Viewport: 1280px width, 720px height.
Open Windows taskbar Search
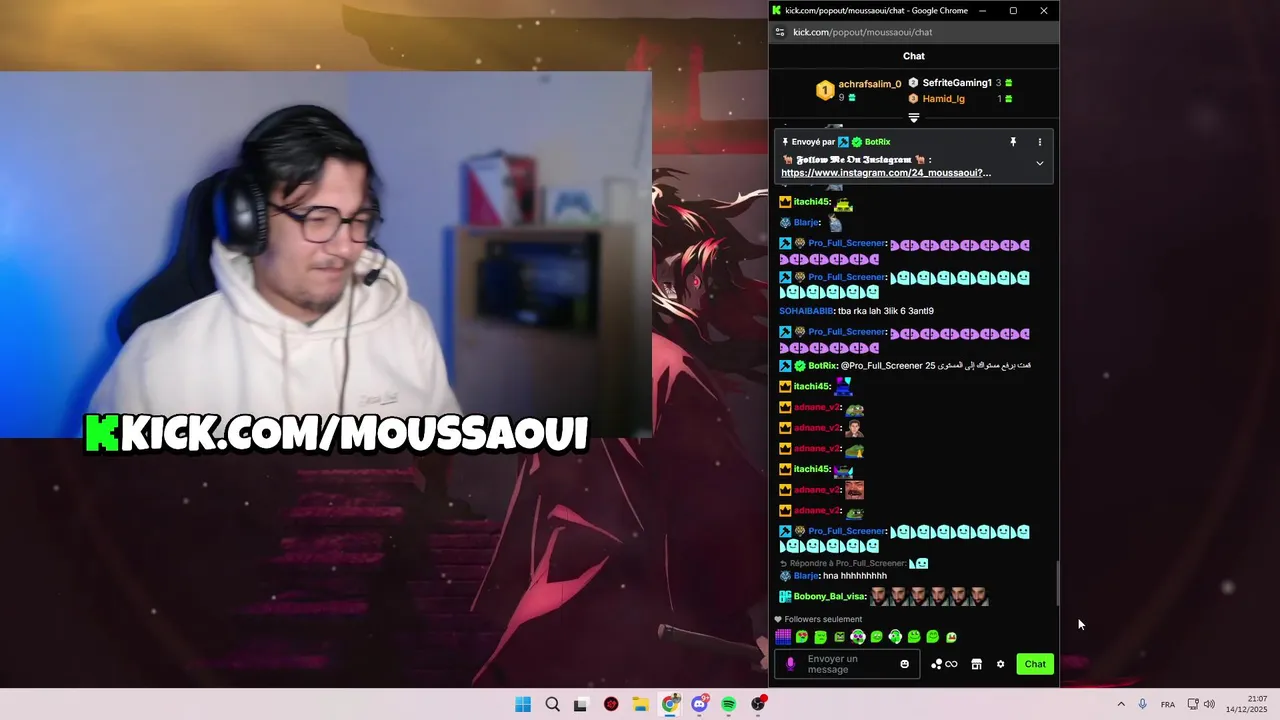point(552,704)
